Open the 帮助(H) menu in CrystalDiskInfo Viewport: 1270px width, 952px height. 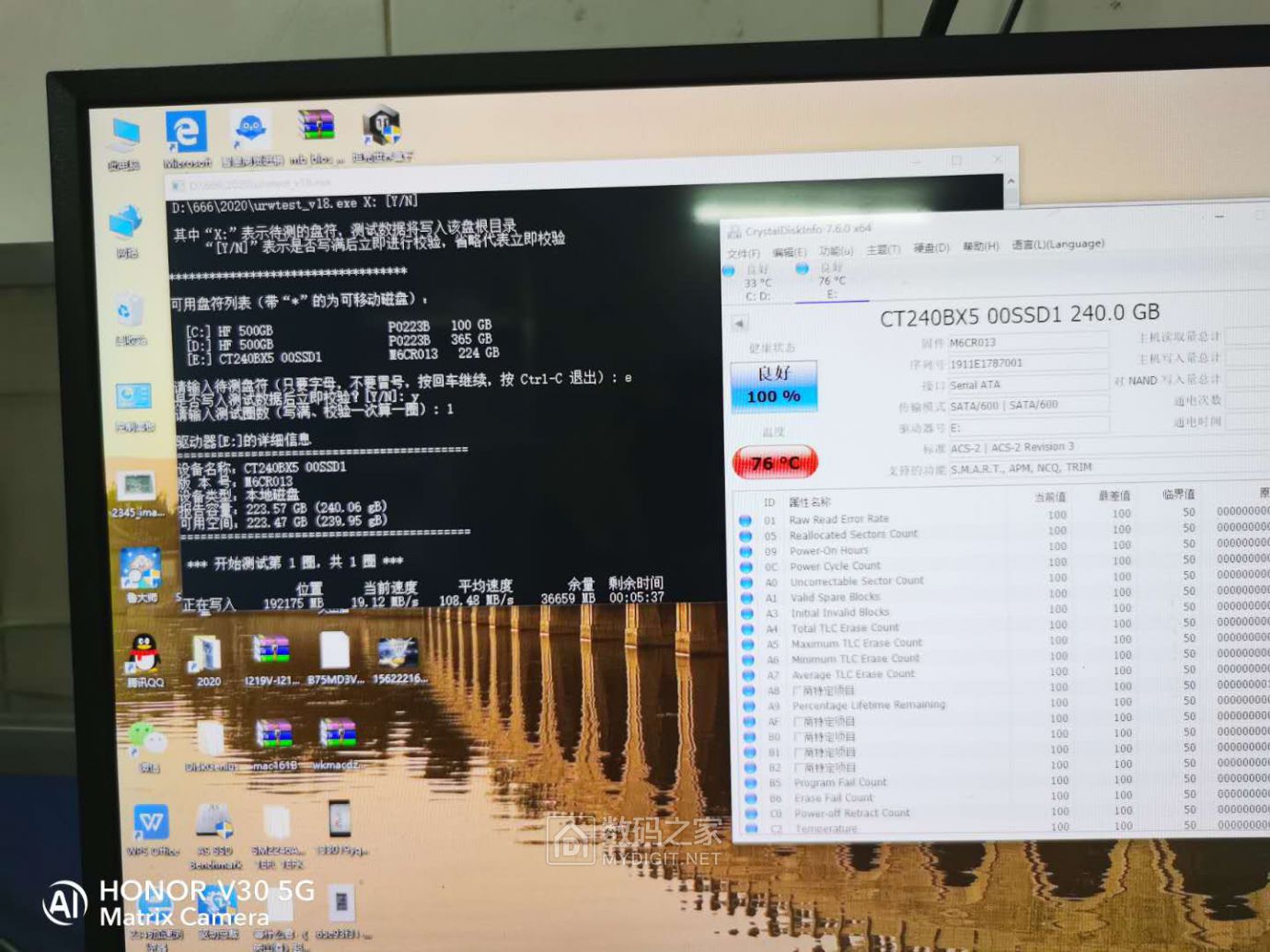[x=980, y=247]
